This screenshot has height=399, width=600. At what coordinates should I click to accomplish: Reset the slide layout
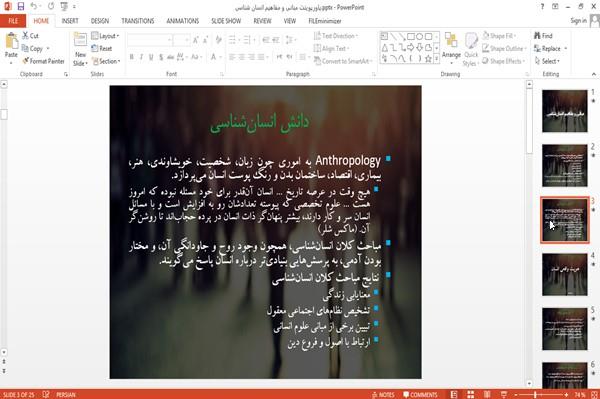tap(102, 49)
